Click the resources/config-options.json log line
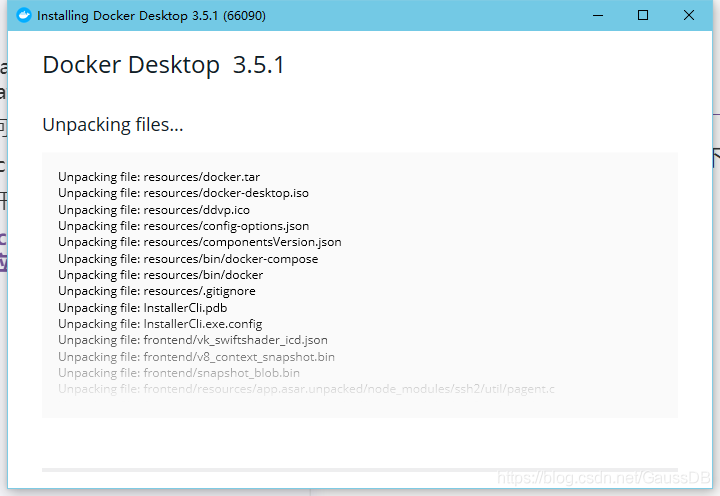Screen dimensions: 720x496 (x=184, y=226)
